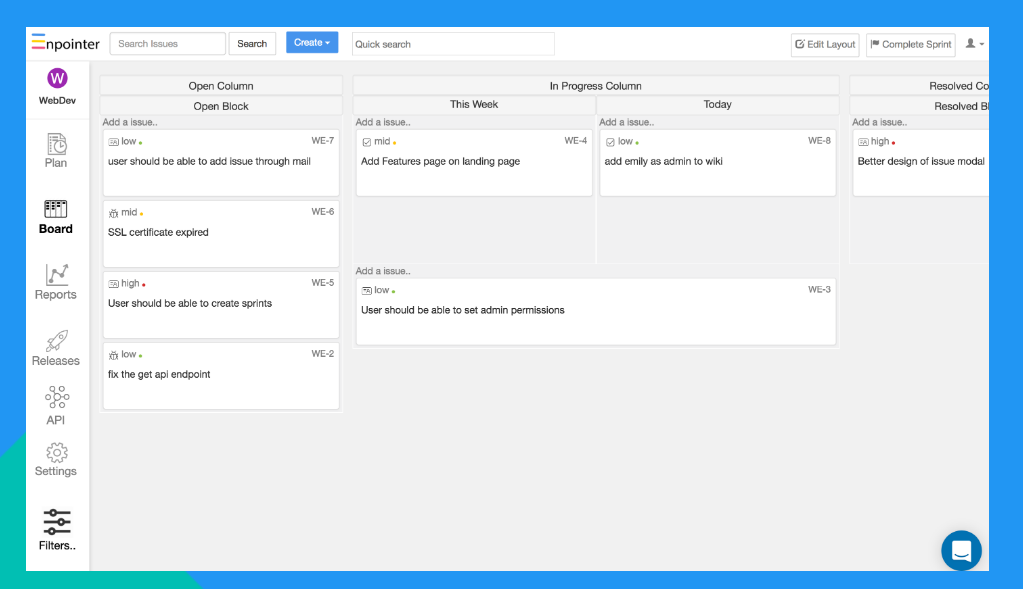Click the WE-6 issue ID

point(322,211)
